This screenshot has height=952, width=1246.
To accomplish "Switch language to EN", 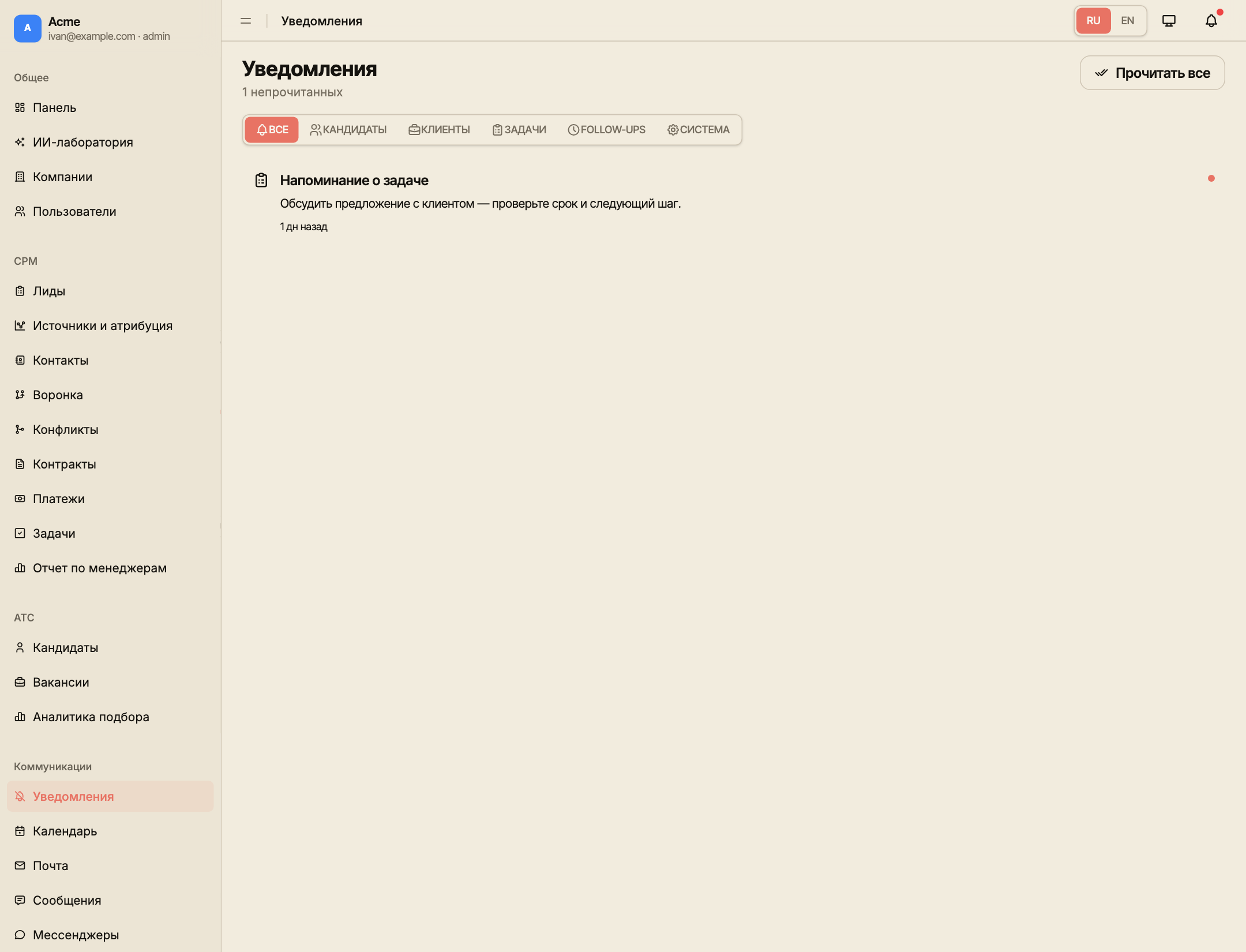I will pos(1127,21).
